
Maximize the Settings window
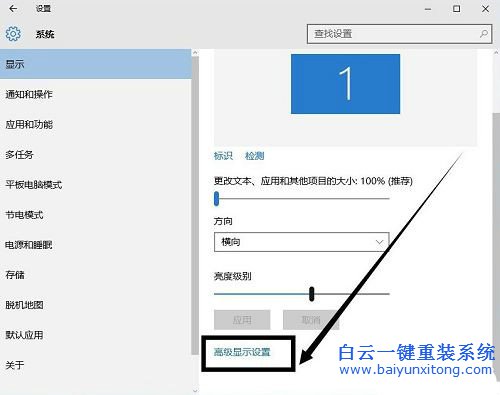457,9
